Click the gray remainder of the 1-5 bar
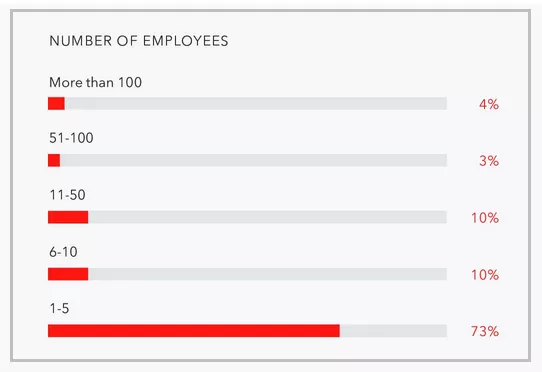Image resolution: width=542 pixels, height=372 pixels. coord(393,331)
